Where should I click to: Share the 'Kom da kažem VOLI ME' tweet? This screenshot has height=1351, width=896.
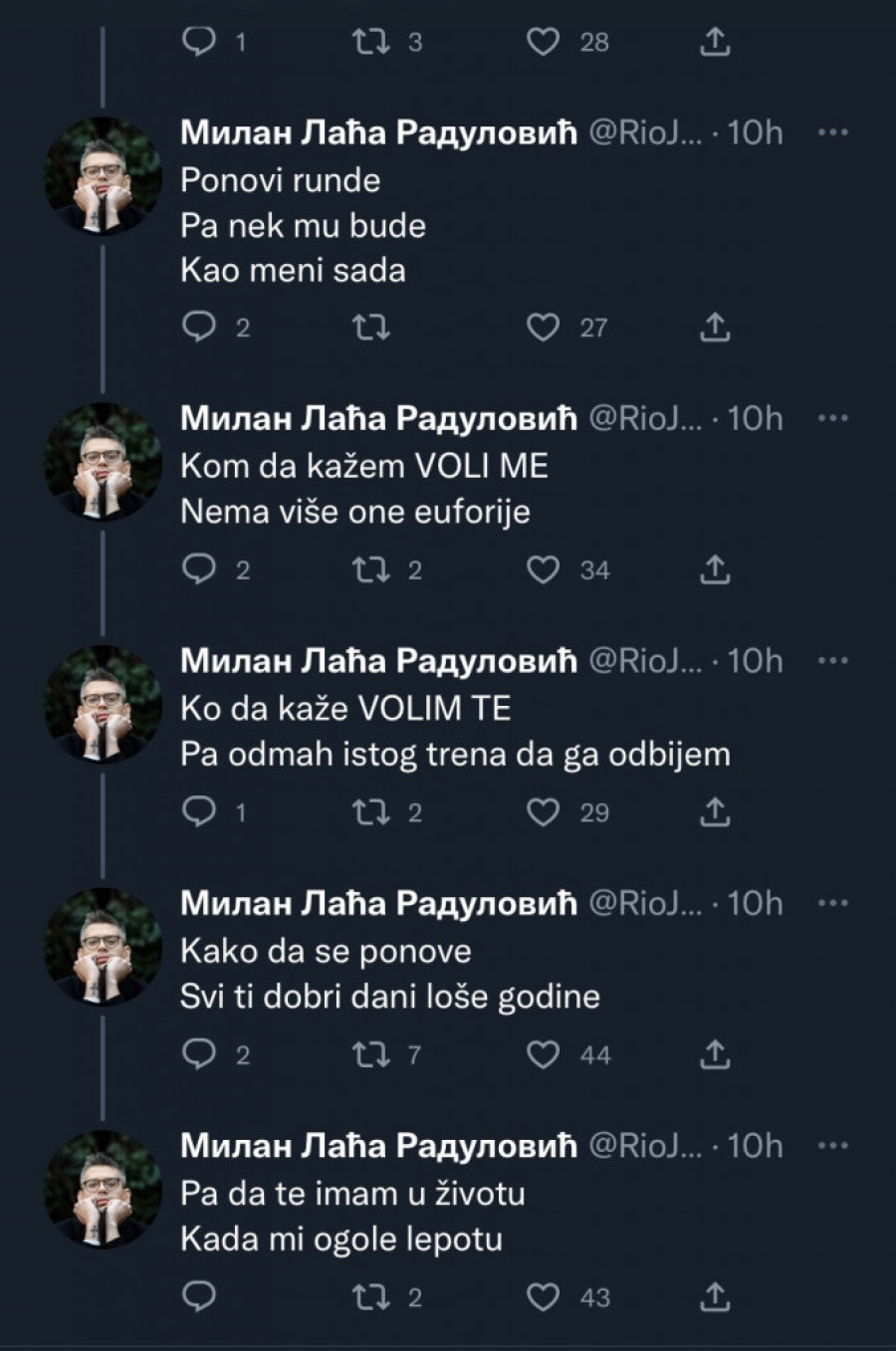(715, 569)
